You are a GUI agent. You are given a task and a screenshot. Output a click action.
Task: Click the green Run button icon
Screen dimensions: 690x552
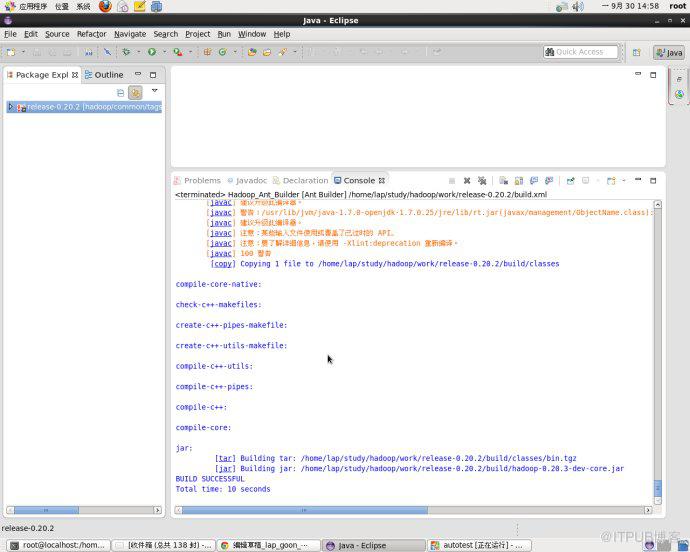pyautogui.click(x=152, y=52)
